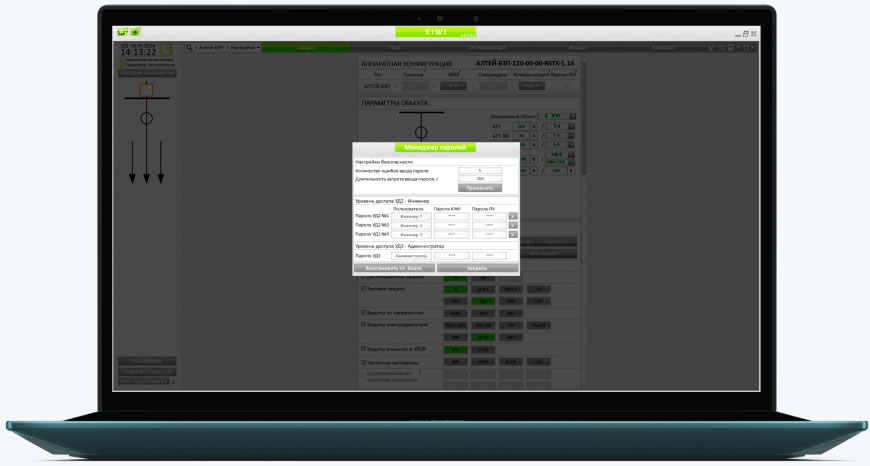
Task: Toggle the Частотная автоматика checkbox
Action: (363, 362)
